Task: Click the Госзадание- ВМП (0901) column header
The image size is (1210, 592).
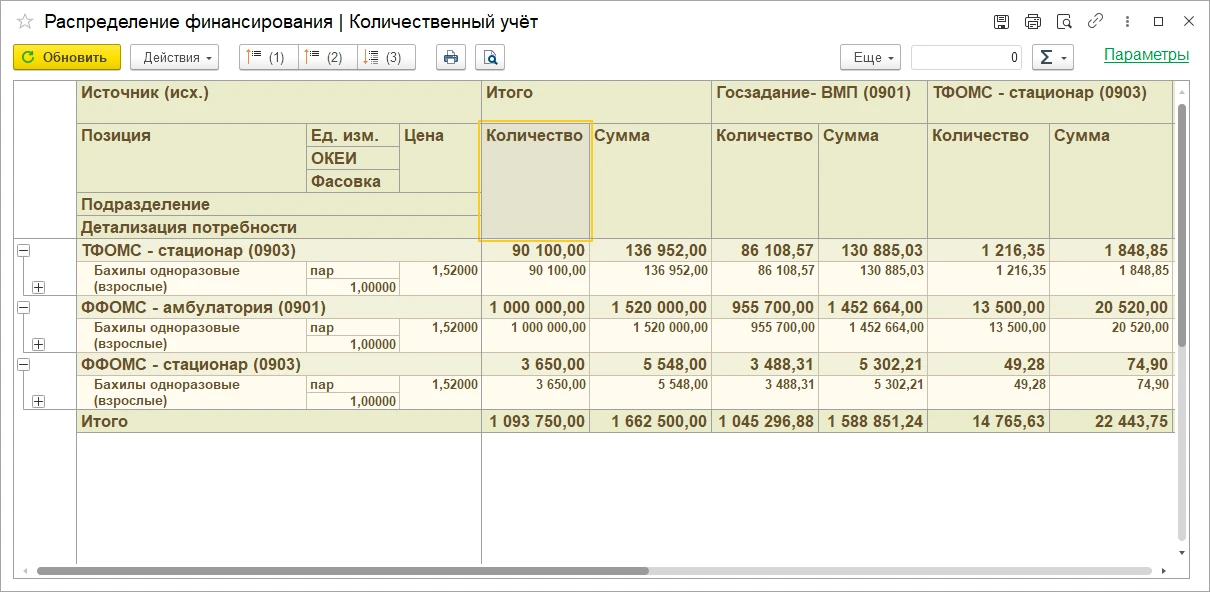Action: coord(819,102)
